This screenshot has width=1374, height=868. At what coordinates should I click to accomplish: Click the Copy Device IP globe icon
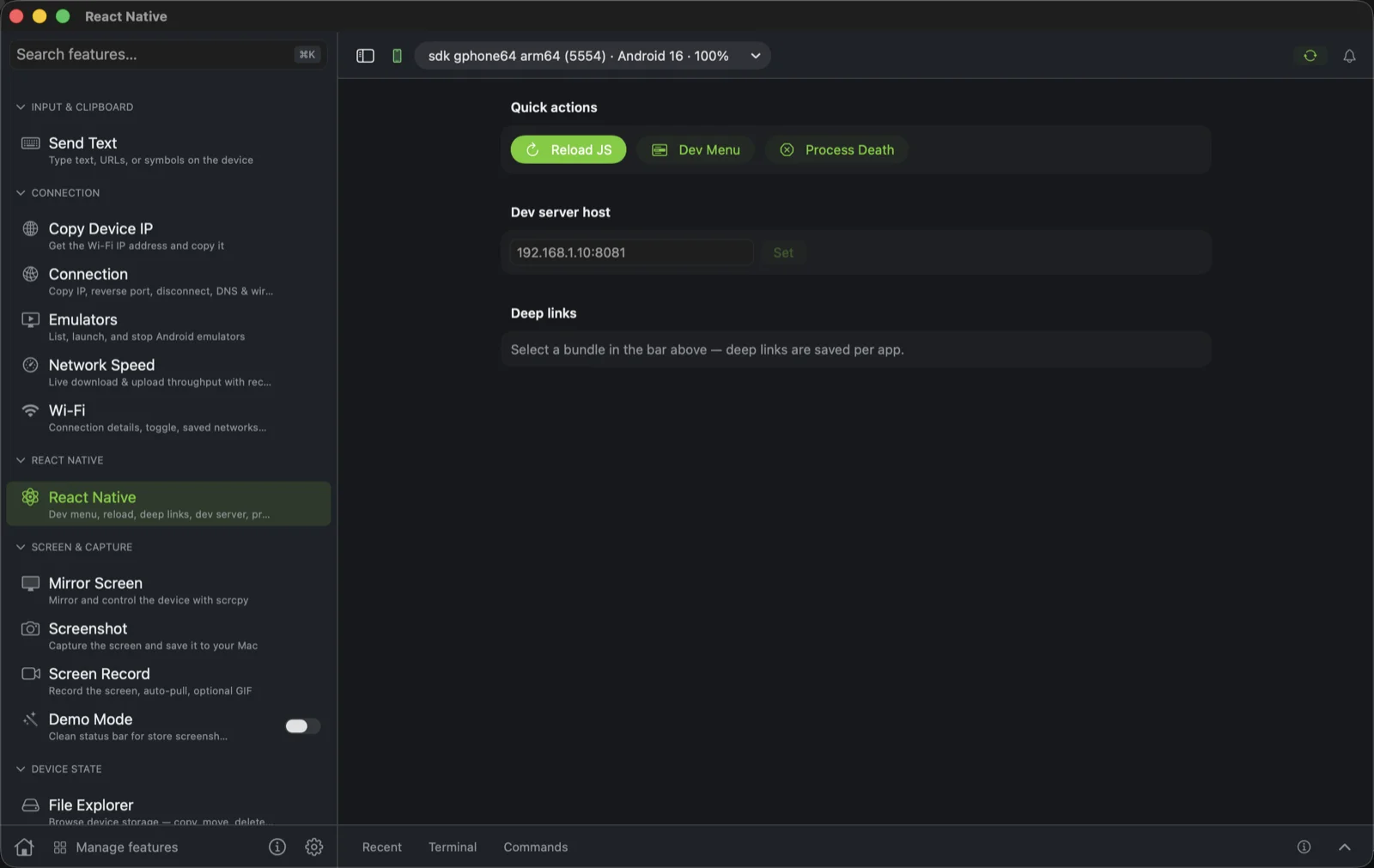30,228
